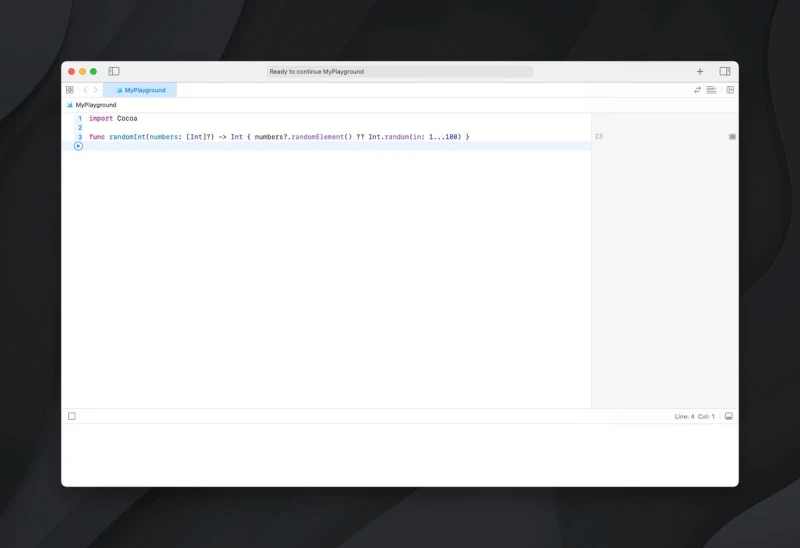Select the MyPlayground tab
The width and height of the screenshot is (800, 548).
coord(140,90)
